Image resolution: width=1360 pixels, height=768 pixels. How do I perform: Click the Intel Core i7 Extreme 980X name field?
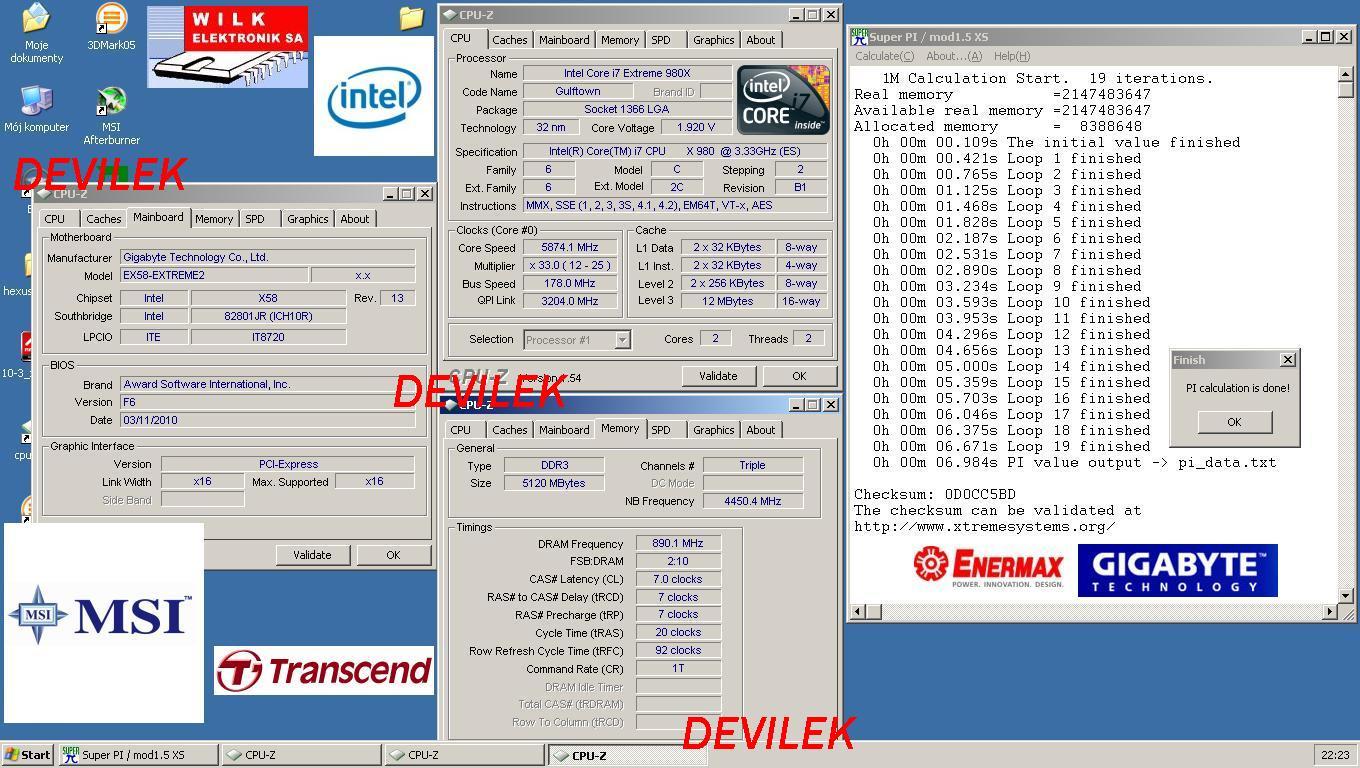627,73
